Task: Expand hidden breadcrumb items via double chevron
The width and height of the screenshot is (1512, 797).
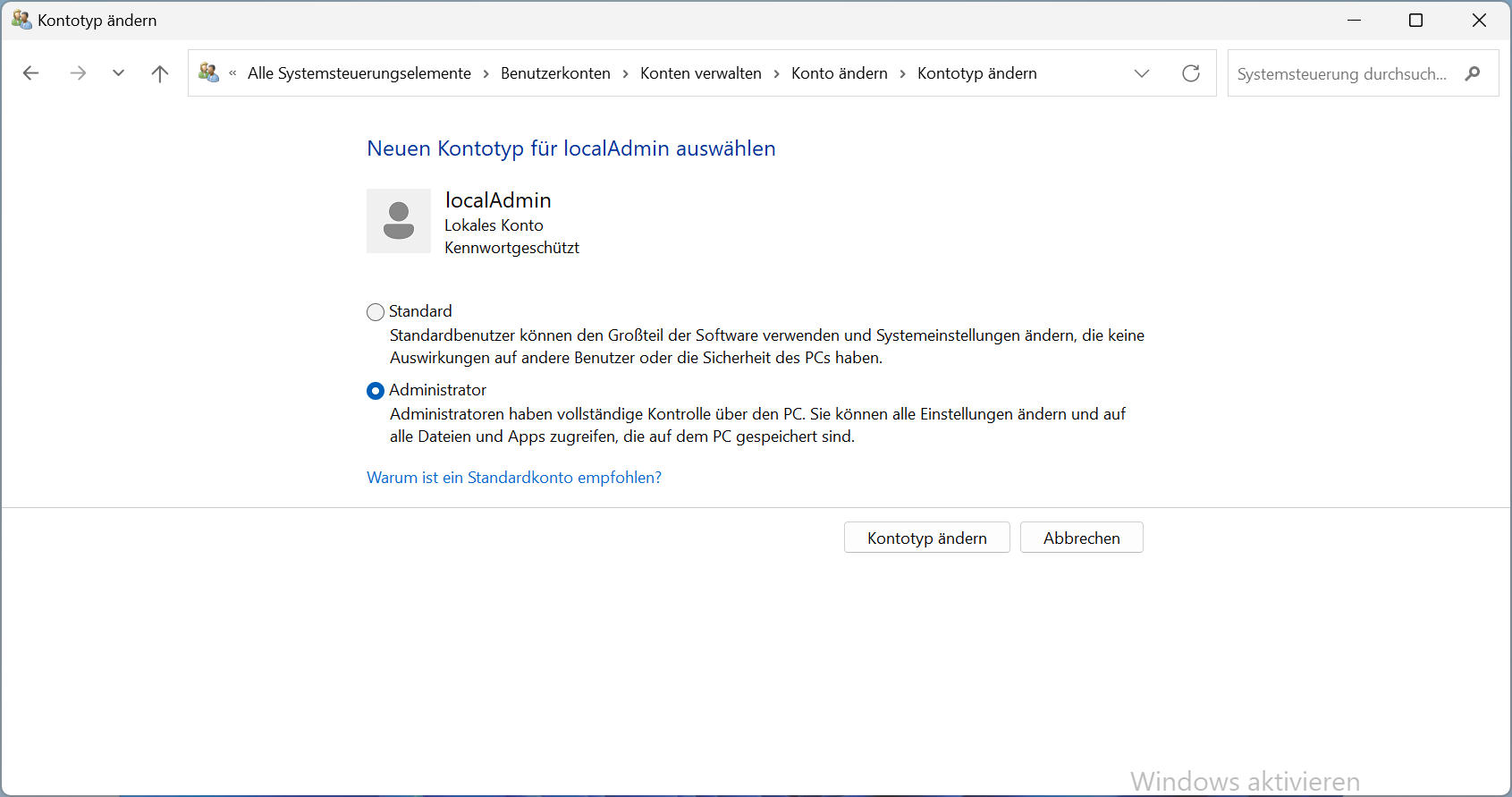Action: (232, 73)
